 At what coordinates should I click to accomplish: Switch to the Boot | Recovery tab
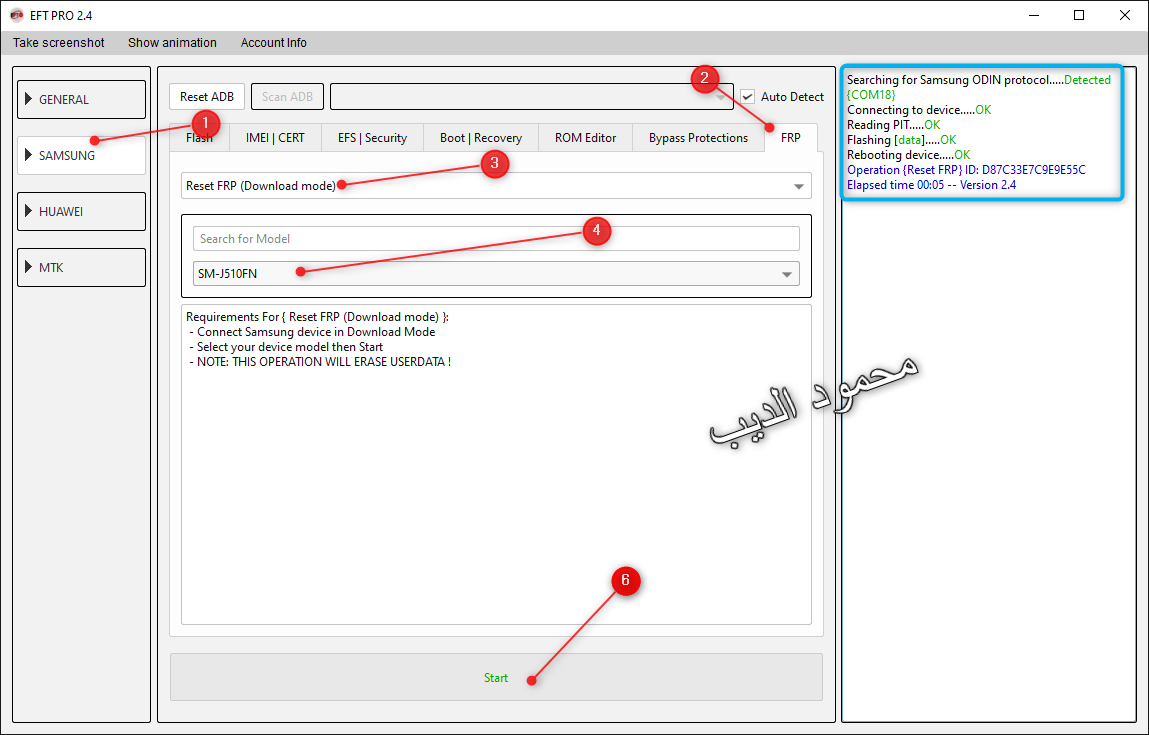(x=481, y=138)
